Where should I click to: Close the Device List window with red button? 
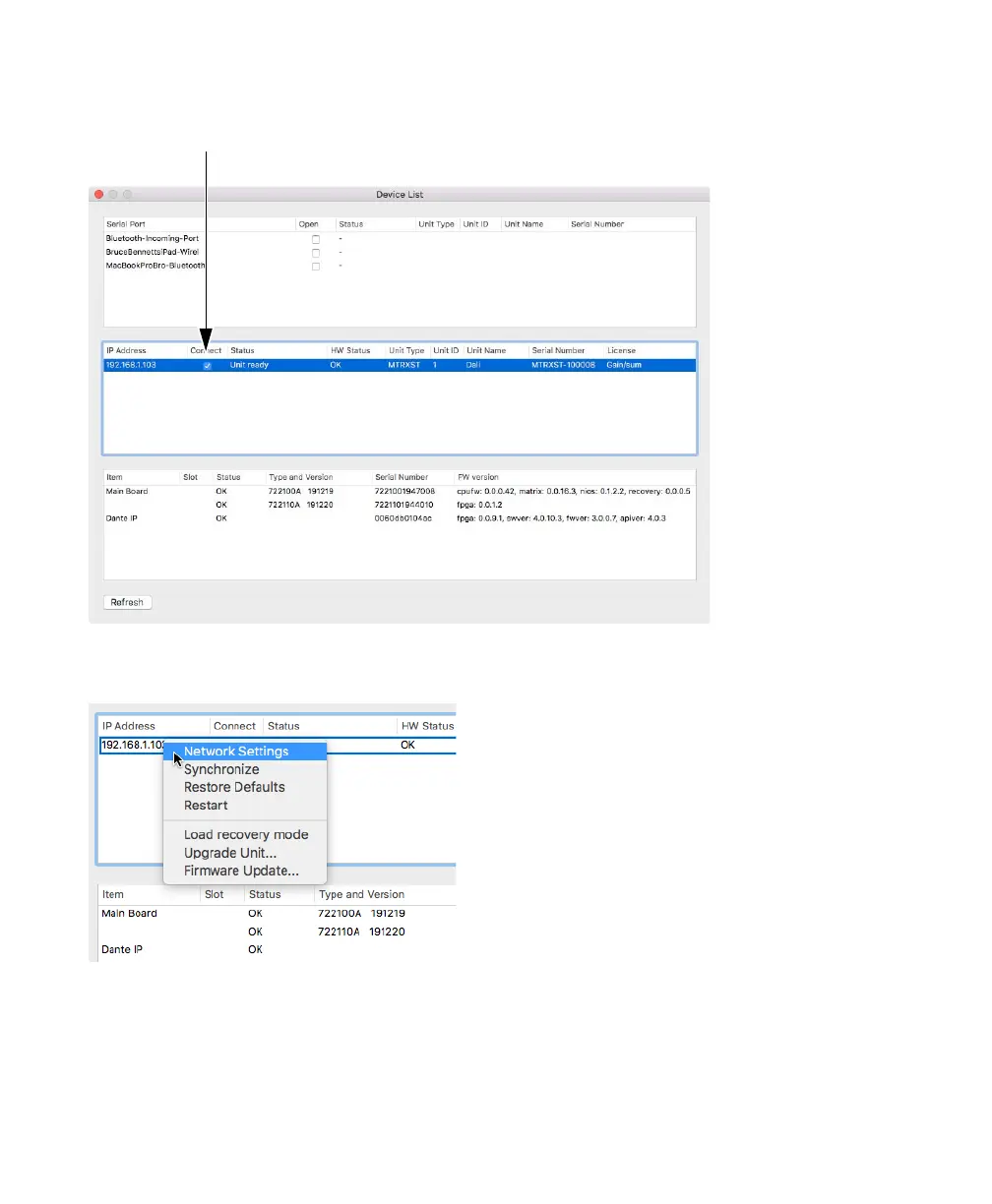98,195
